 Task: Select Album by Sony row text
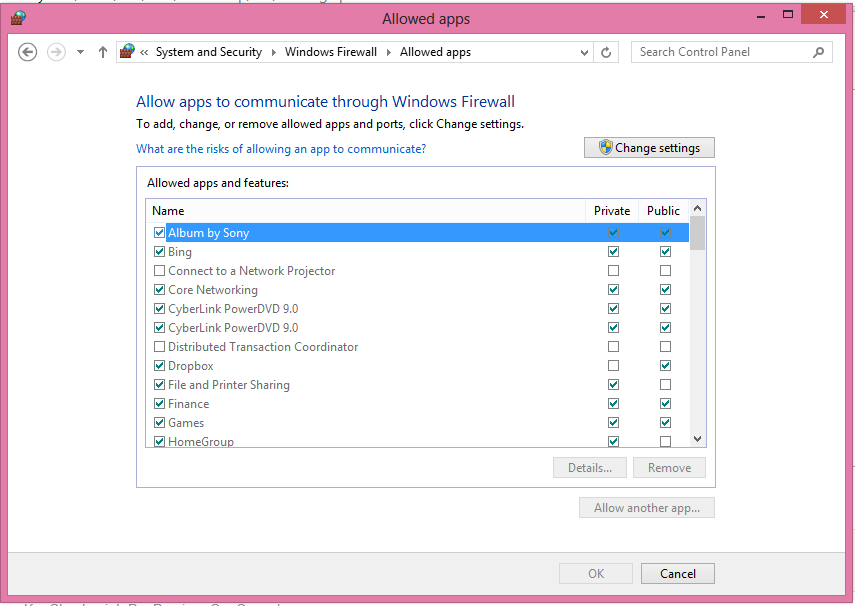208,233
